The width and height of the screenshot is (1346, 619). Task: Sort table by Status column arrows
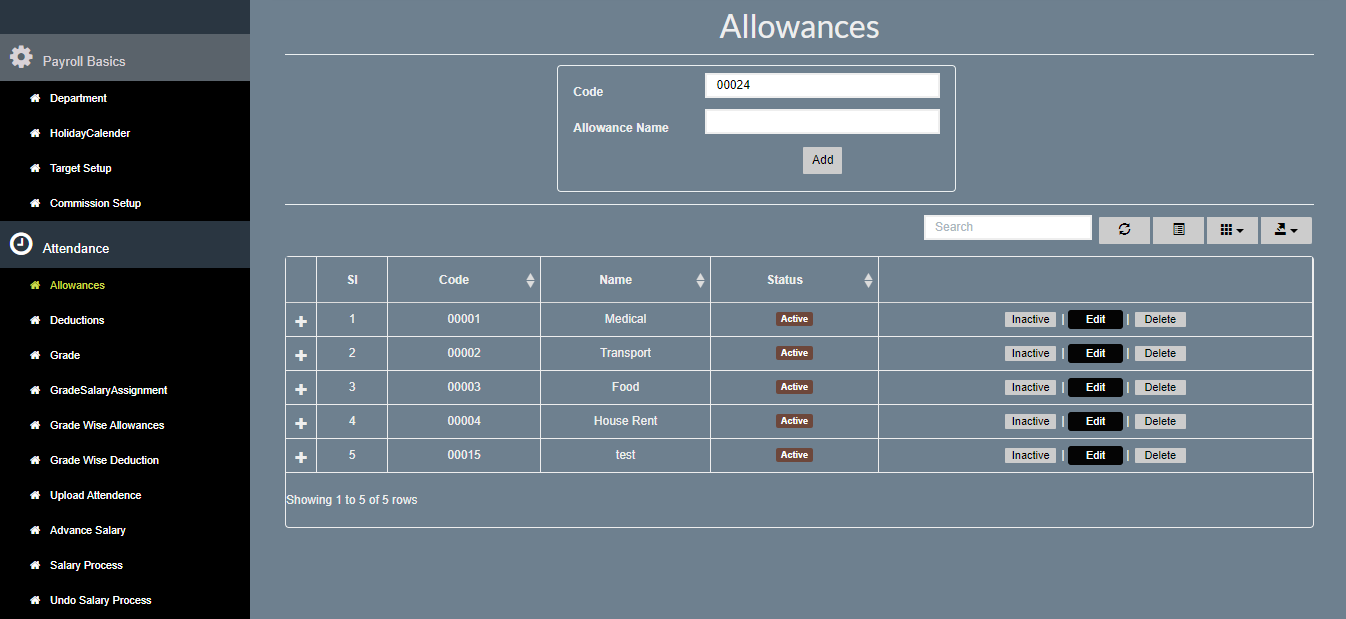[x=868, y=281]
